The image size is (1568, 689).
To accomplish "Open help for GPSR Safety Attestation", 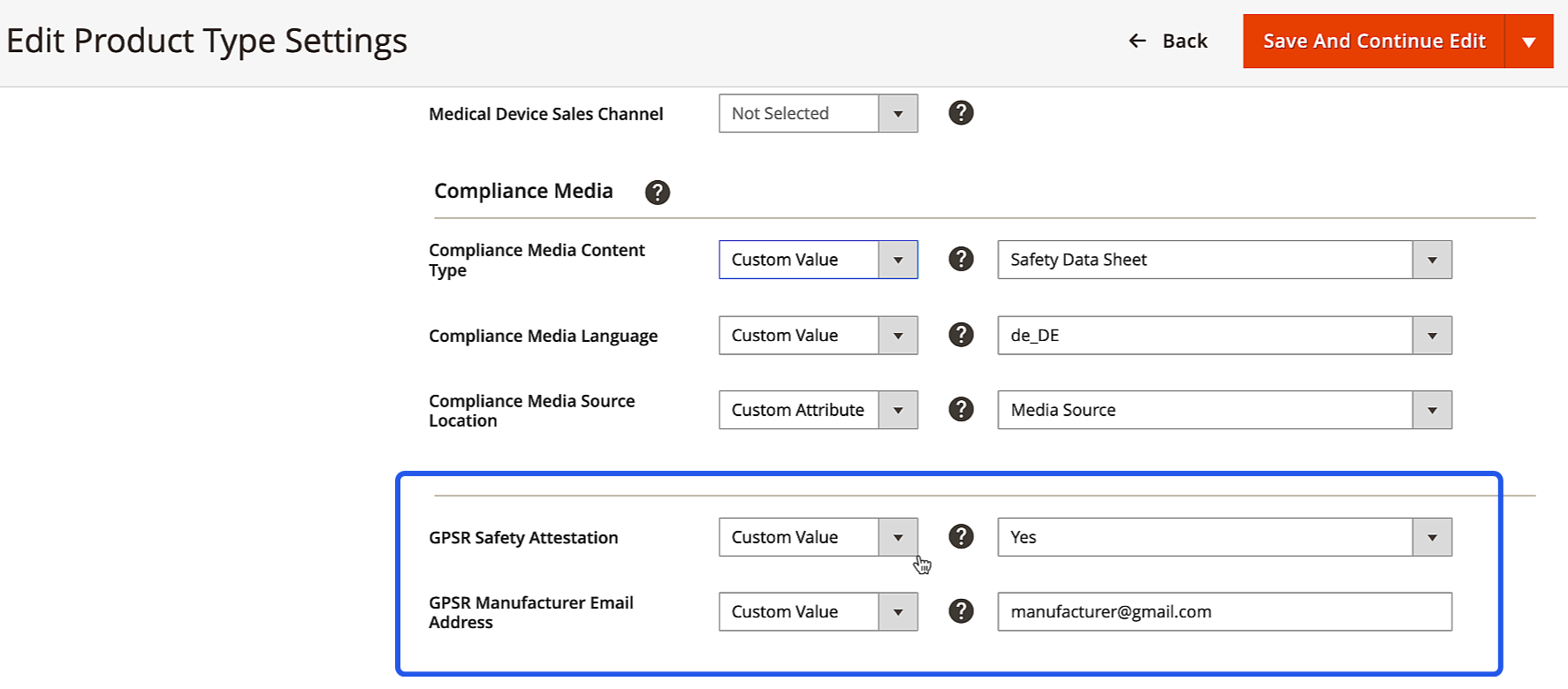I will (961, 536).
